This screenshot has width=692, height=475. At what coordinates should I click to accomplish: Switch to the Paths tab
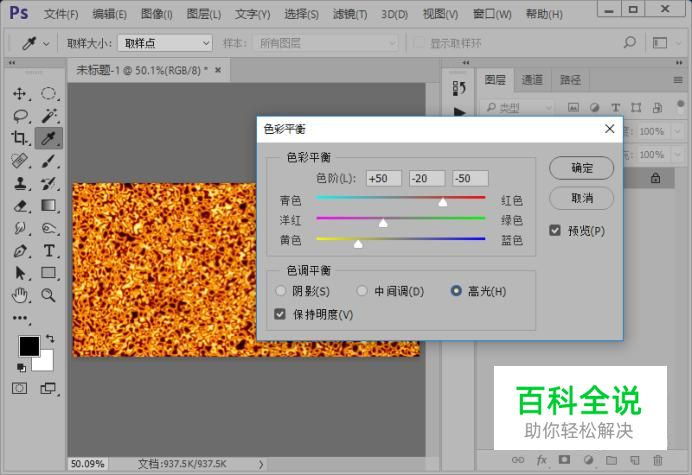pos(571,80)
